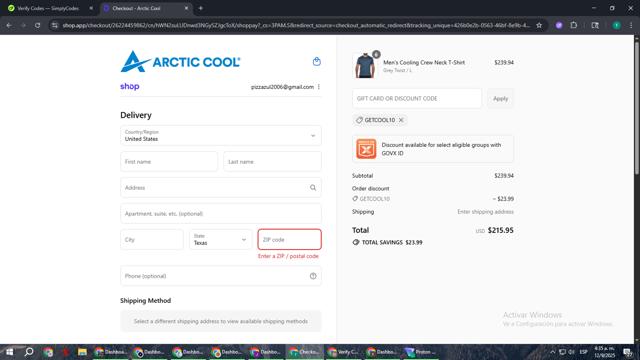Focus the Apartment, suite, etc. field
Viewport: 640px width, 360px height.
pyautogui.click(x=221, y=213)
